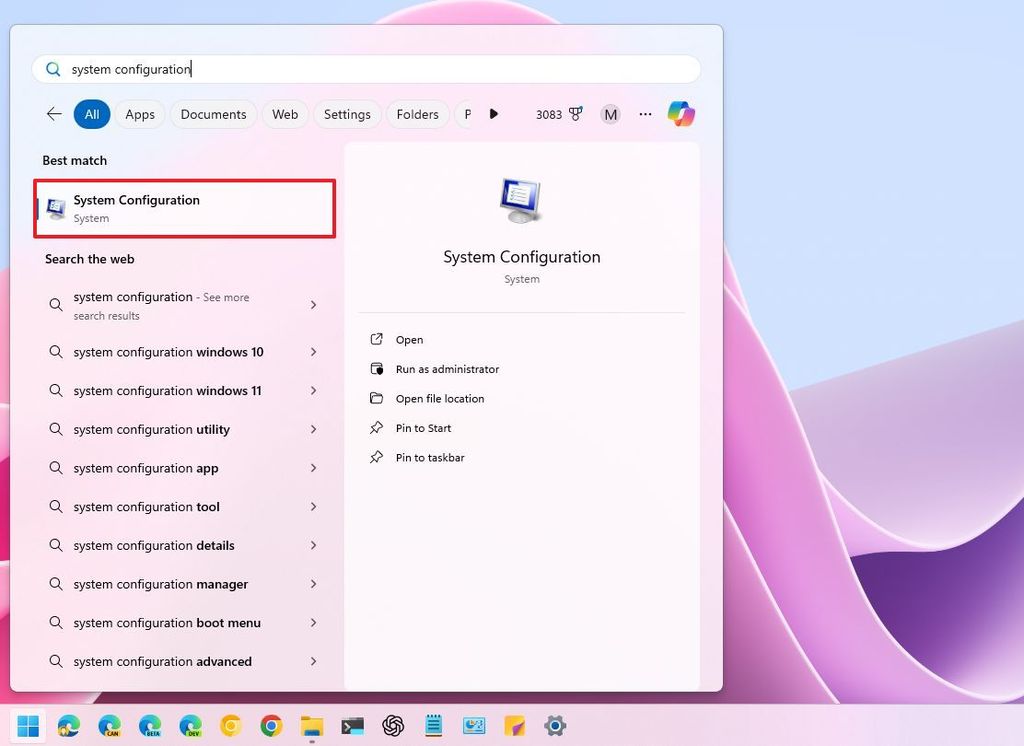Click the arrow to reveal more filter categories

tap(494, 114)
